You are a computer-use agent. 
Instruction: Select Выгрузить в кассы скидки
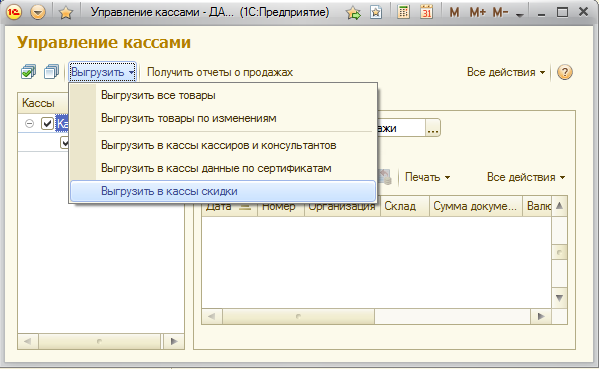(x=223, y=191)
